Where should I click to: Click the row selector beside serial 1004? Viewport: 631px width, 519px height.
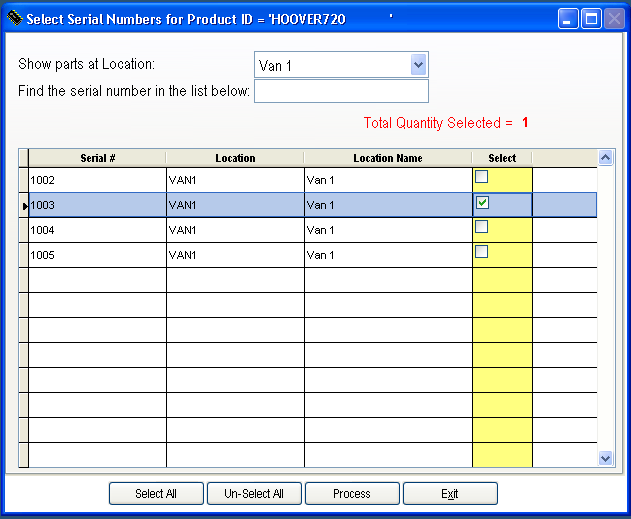[x=23, y=230]
